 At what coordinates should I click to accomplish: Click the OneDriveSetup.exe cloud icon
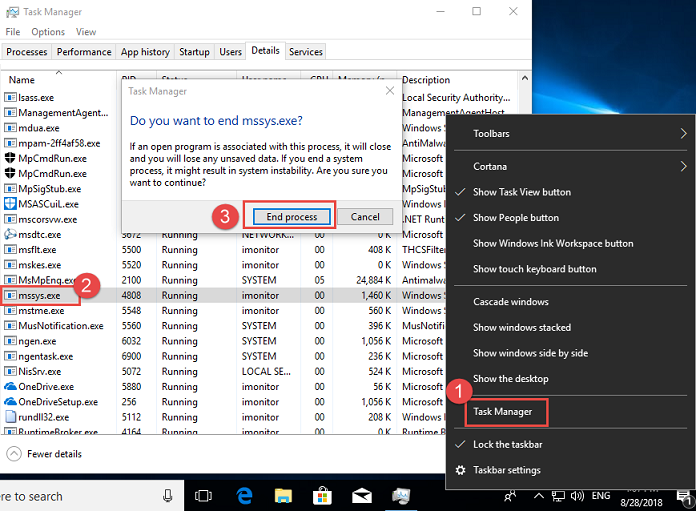(x=10, y=401)
